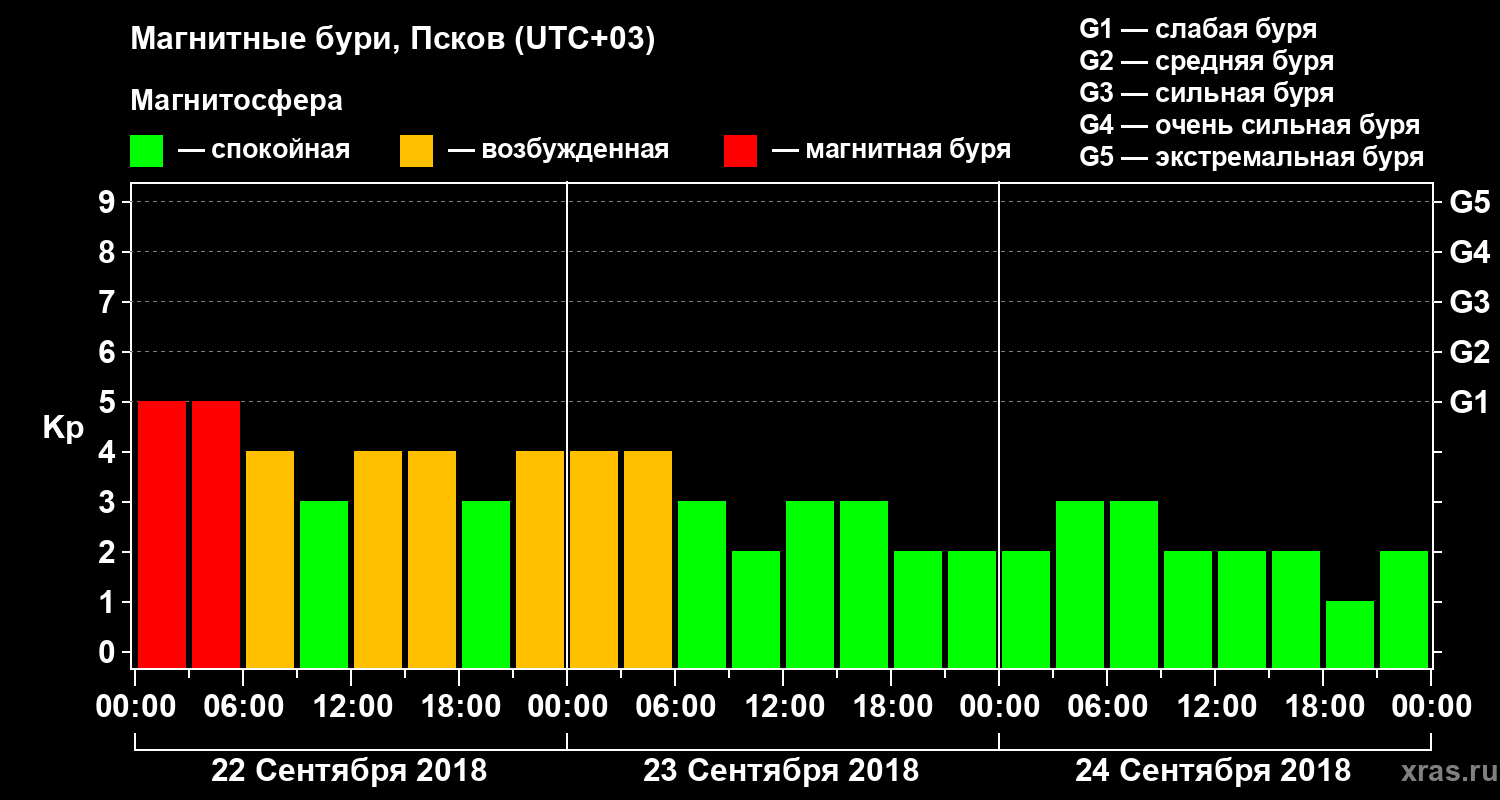
Task: Click the right-axis 'G2' level label
Action: point(1470,353)
